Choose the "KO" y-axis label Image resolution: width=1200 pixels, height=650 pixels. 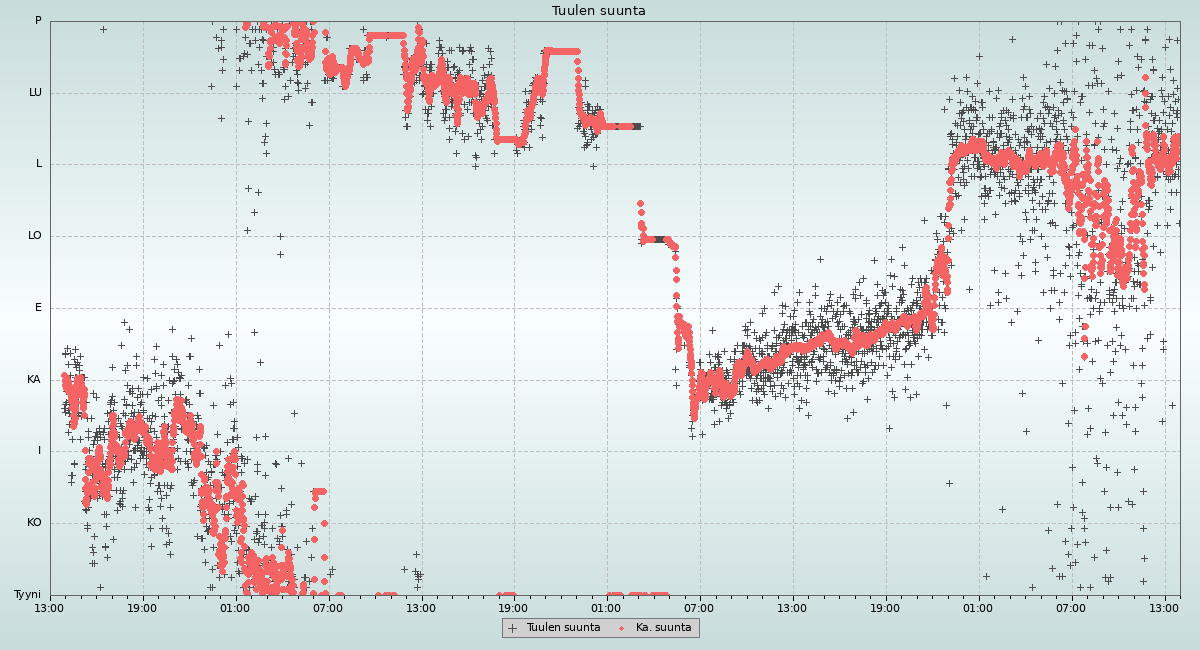(x=34, y=523)
